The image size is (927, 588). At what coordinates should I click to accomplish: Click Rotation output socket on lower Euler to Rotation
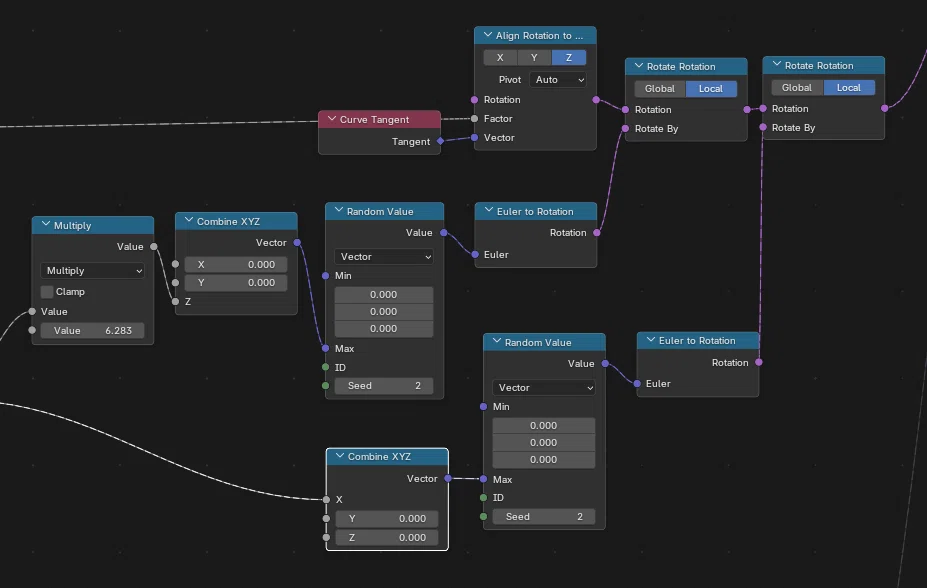click(759, 362)
